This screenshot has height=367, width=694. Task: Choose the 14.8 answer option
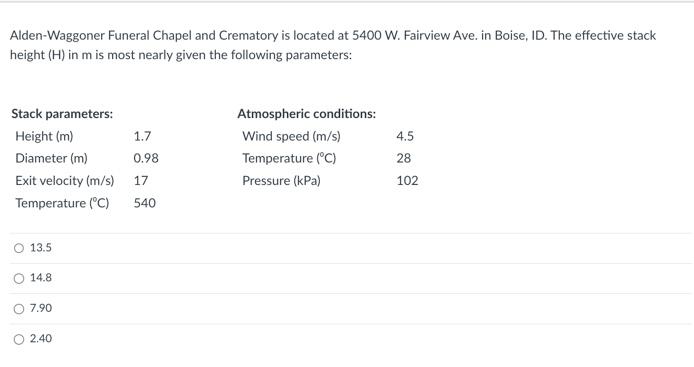pos(19,278)
